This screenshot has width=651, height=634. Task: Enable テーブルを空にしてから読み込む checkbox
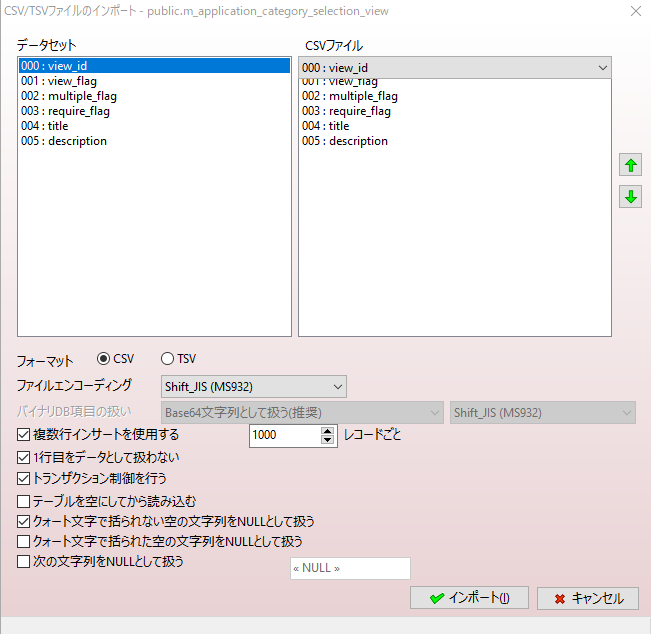[24, 500]
